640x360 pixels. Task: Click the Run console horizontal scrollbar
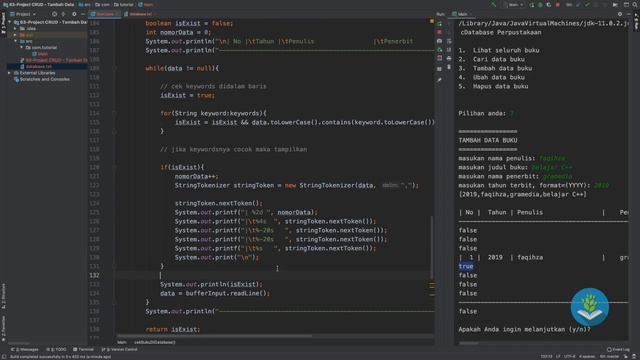click(468, 343)
